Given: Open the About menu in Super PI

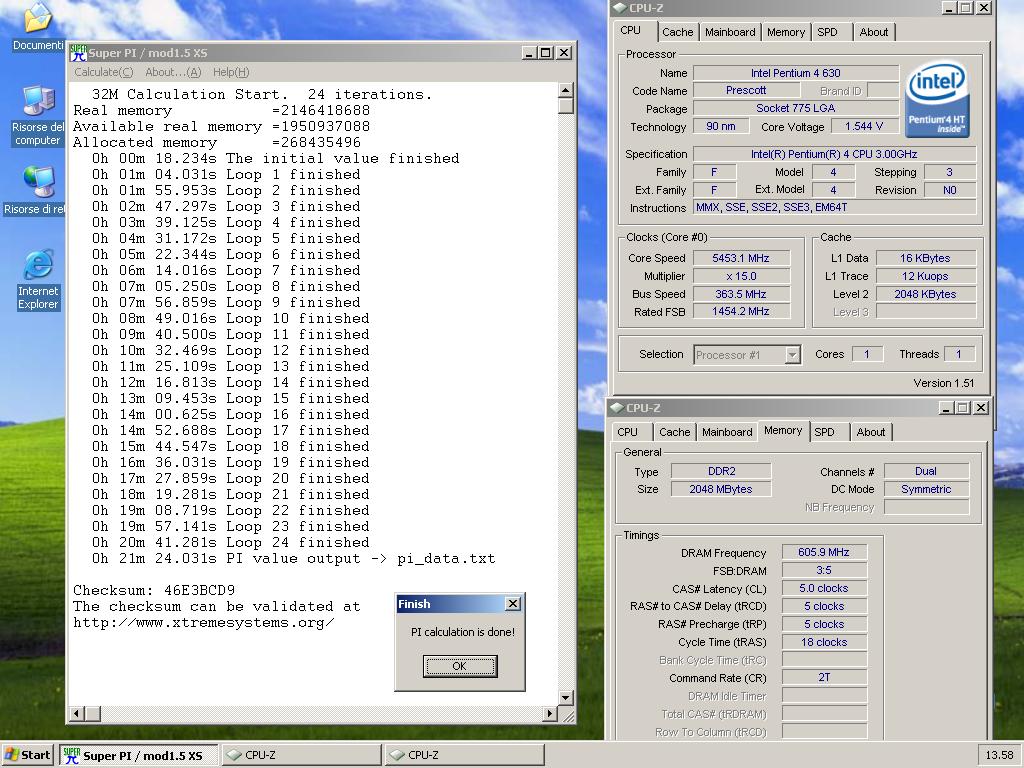Looking at the screenshot, I should point(173,72).
